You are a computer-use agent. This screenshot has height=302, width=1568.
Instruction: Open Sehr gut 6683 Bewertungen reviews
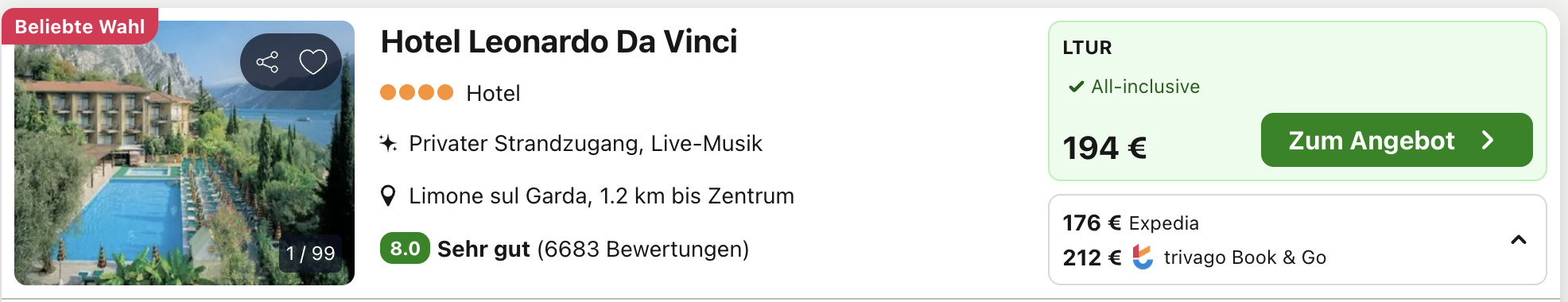(x=593, y=250)
